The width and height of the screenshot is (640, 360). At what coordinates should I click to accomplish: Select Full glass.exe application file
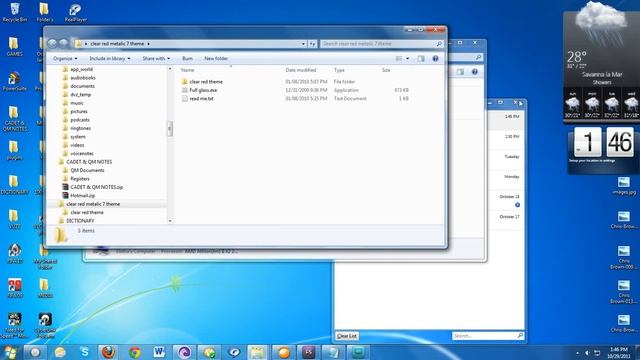(x=203, y=90)
